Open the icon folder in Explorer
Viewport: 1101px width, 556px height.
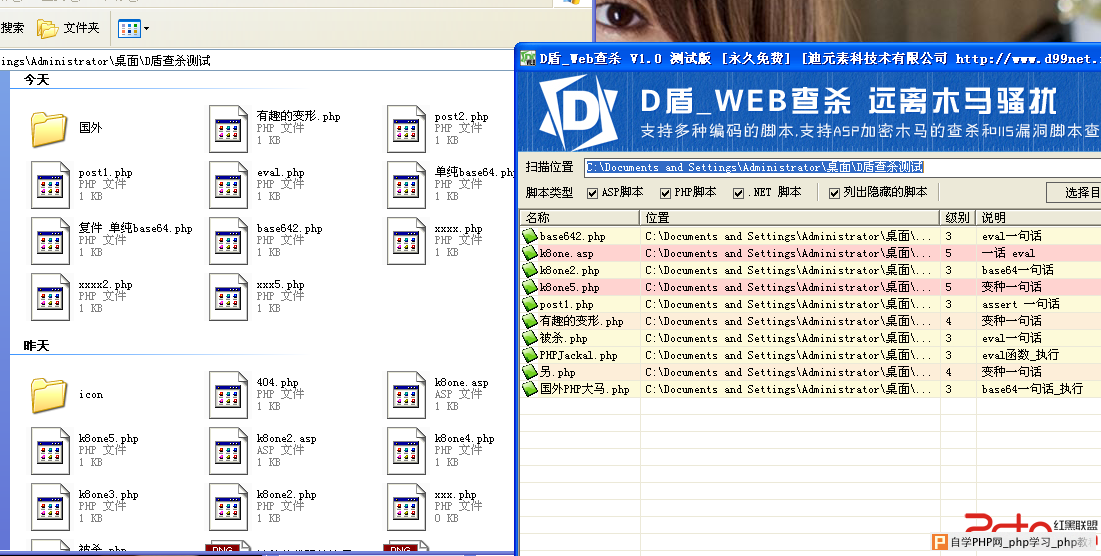pyautogui.click(x=49, y=395)
